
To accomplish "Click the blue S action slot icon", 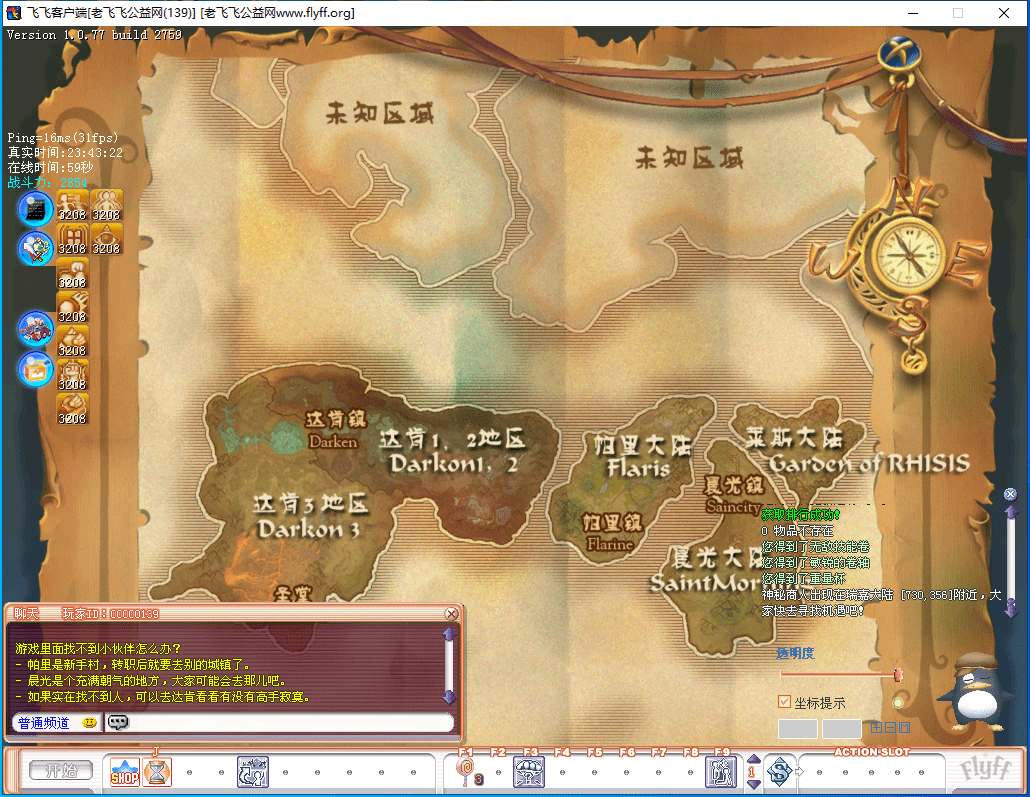I will point(780,771).
